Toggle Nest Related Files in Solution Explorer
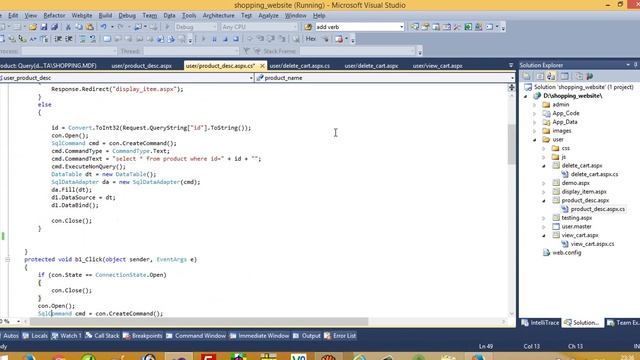The width and height of the screenshot is (640, 360). (551, 76)
